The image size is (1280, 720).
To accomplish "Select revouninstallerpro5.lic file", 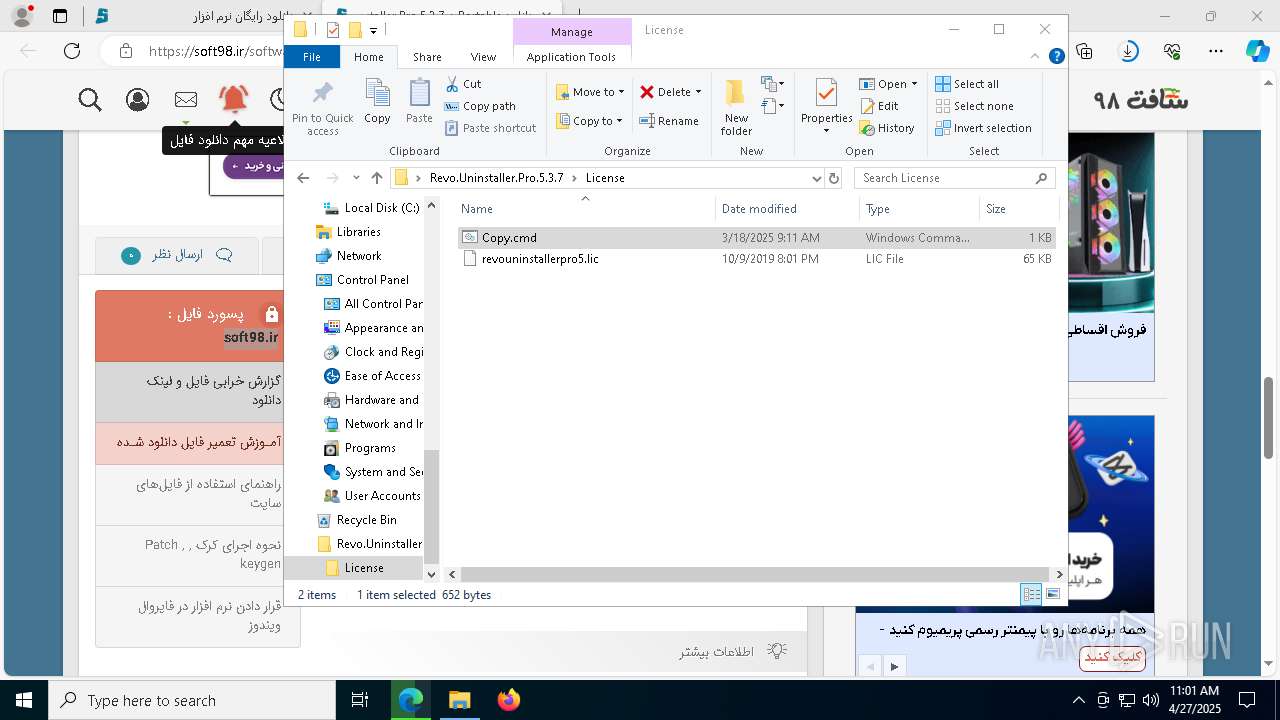I will (x=756, y=259).
